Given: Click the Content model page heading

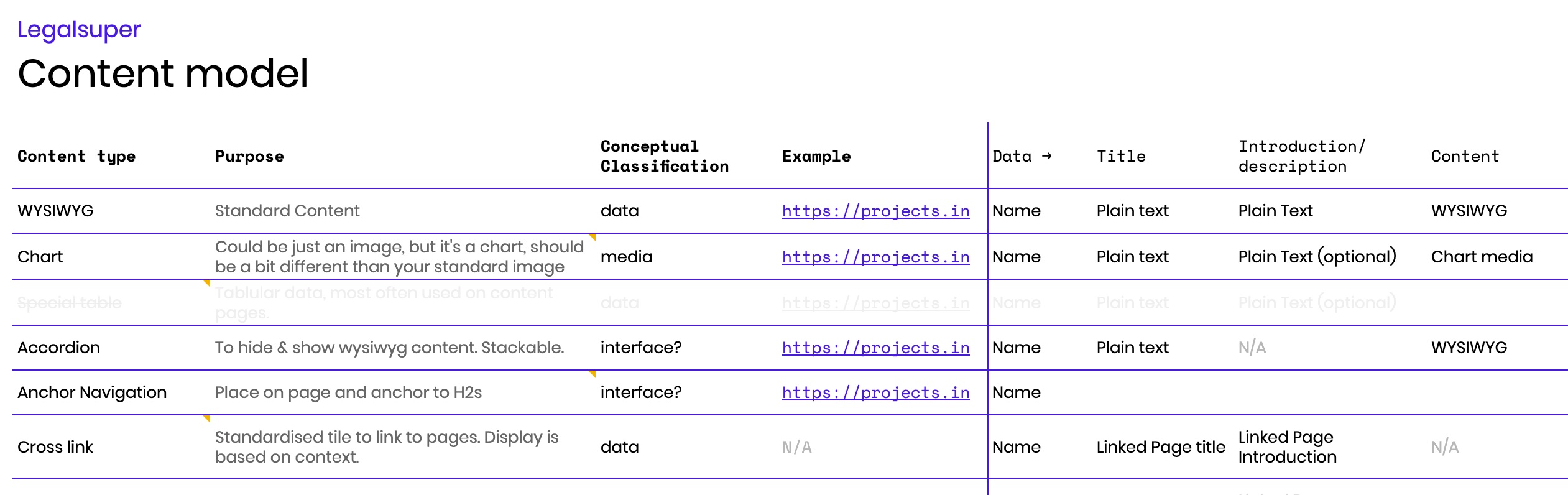Looking at the screenshot, I should click(x=163, y=73).
